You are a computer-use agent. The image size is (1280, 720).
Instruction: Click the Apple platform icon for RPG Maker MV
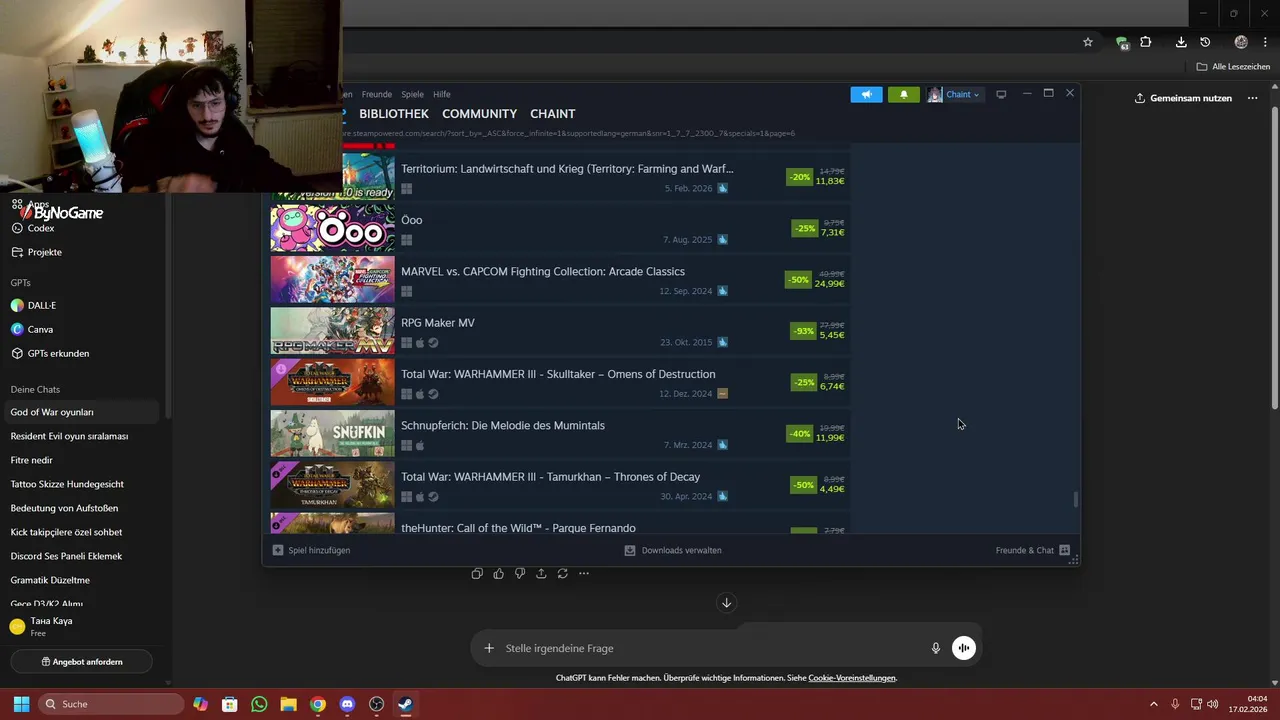[x=420, y=343]
